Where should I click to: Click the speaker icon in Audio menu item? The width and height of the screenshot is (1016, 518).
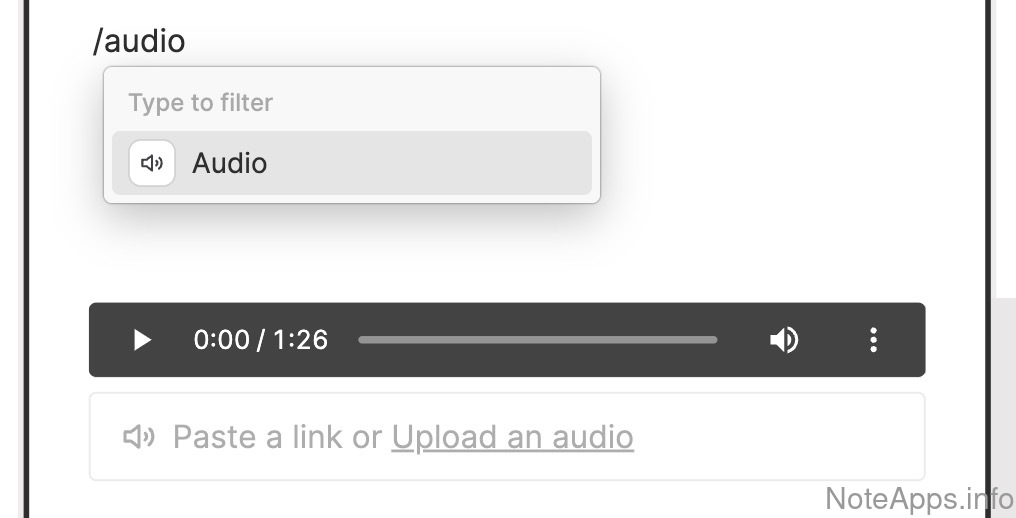pyautogui.click(x=152, y=163)
